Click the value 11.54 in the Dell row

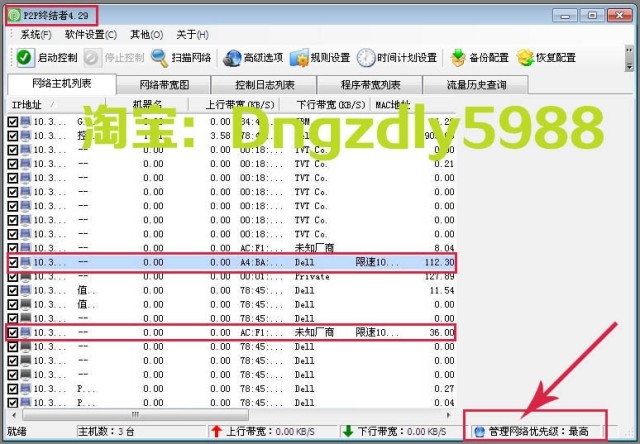(x=442, y=290)
